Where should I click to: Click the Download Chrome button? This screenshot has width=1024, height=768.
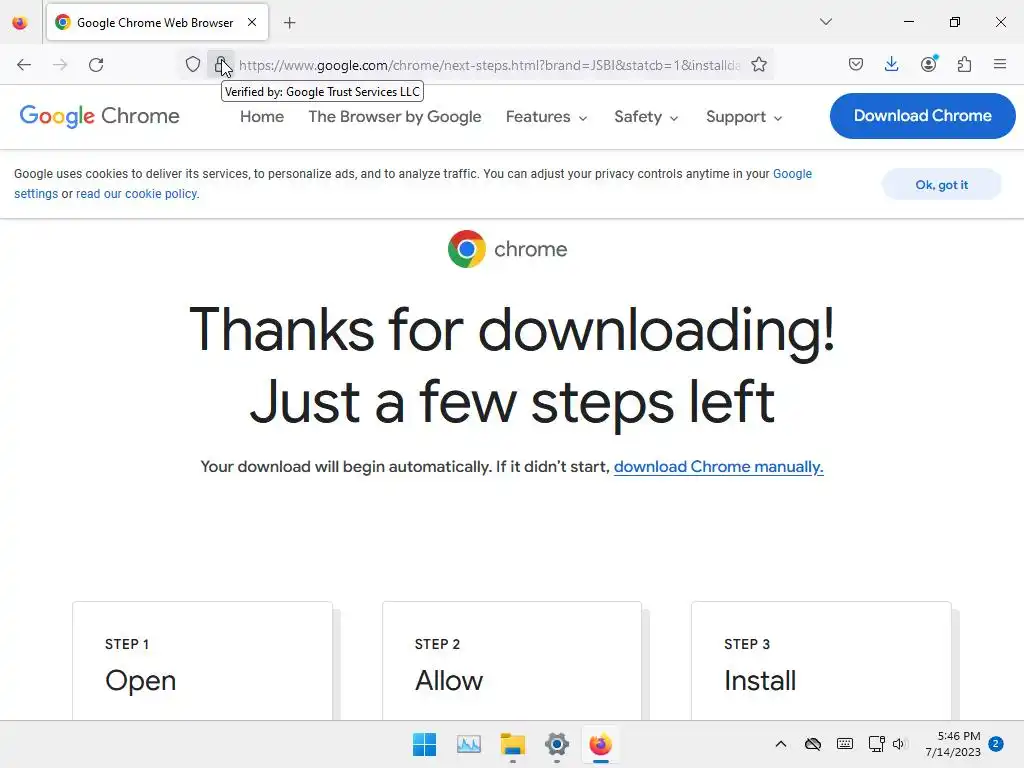point(922,116)
